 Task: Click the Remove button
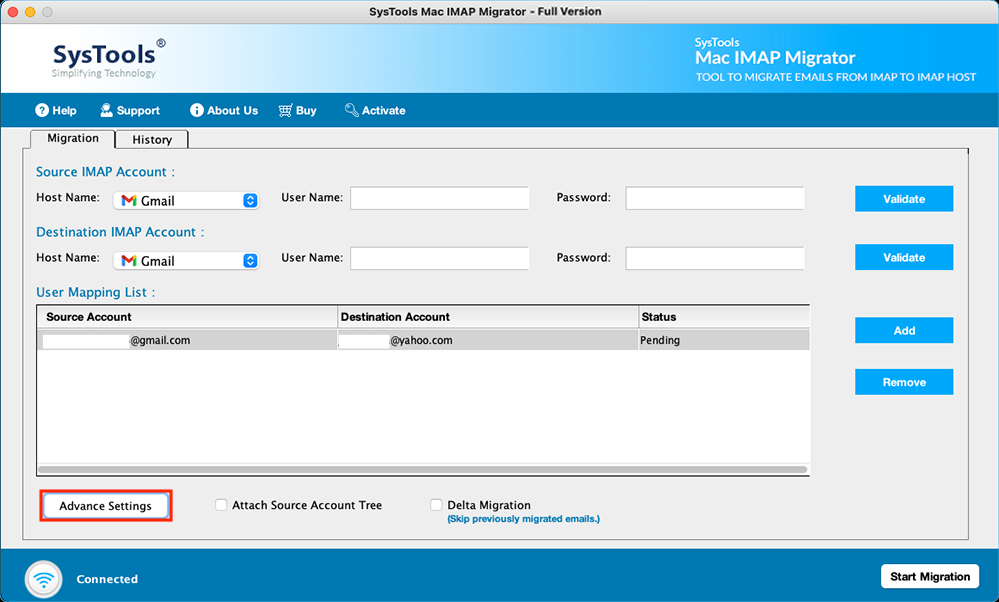click(904, 382)
